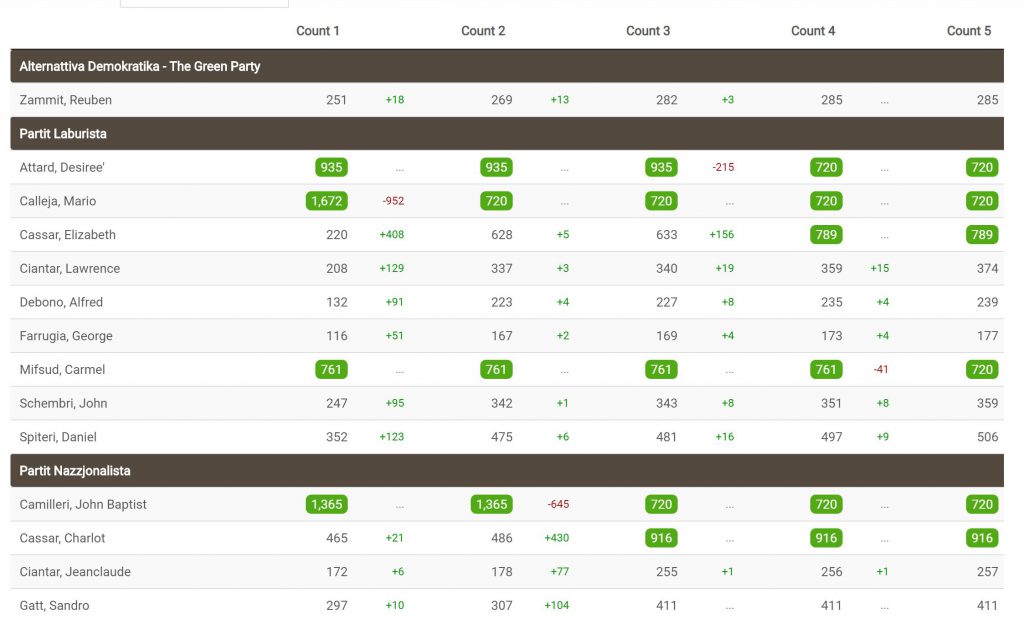Select the red "-645" transfer for Camilleri
Screen dimensions: 1024x634
point(558,505)
